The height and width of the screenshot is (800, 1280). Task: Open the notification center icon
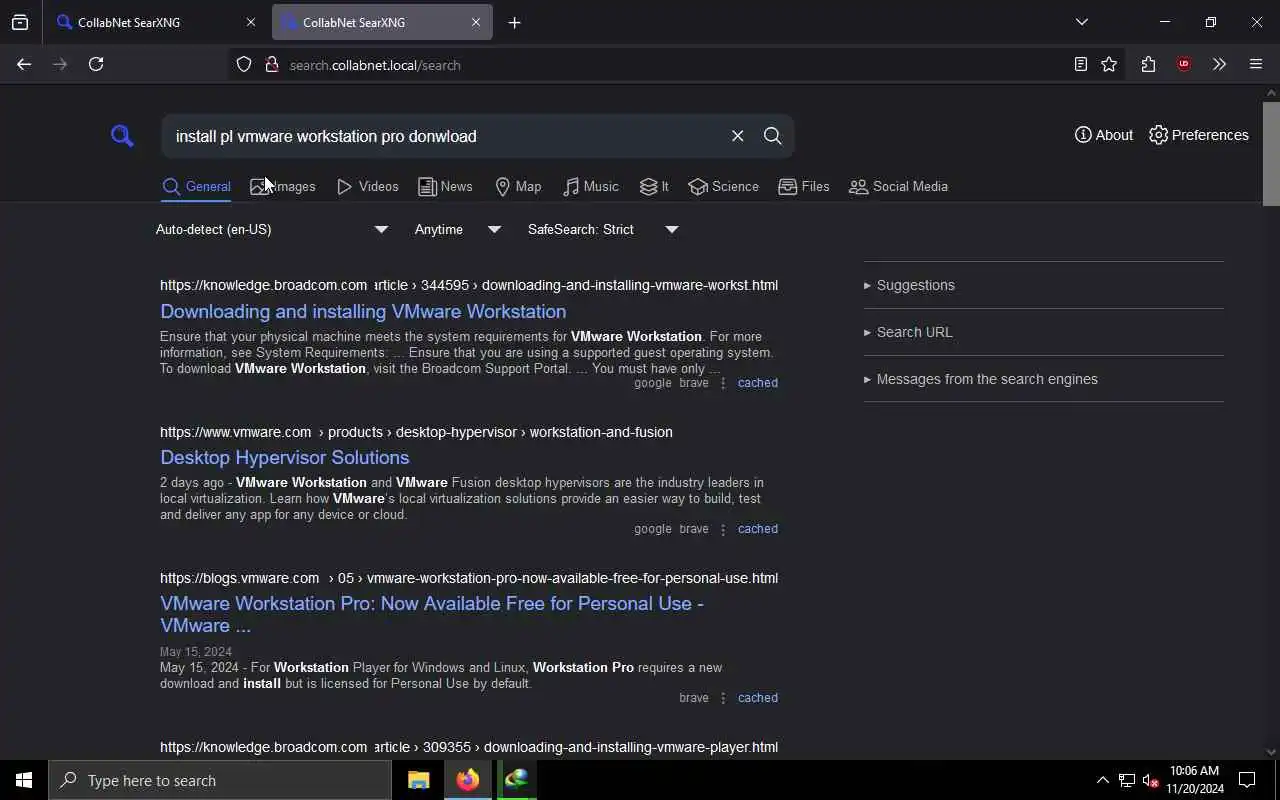pyautogui.click(x=1247, y=780)
